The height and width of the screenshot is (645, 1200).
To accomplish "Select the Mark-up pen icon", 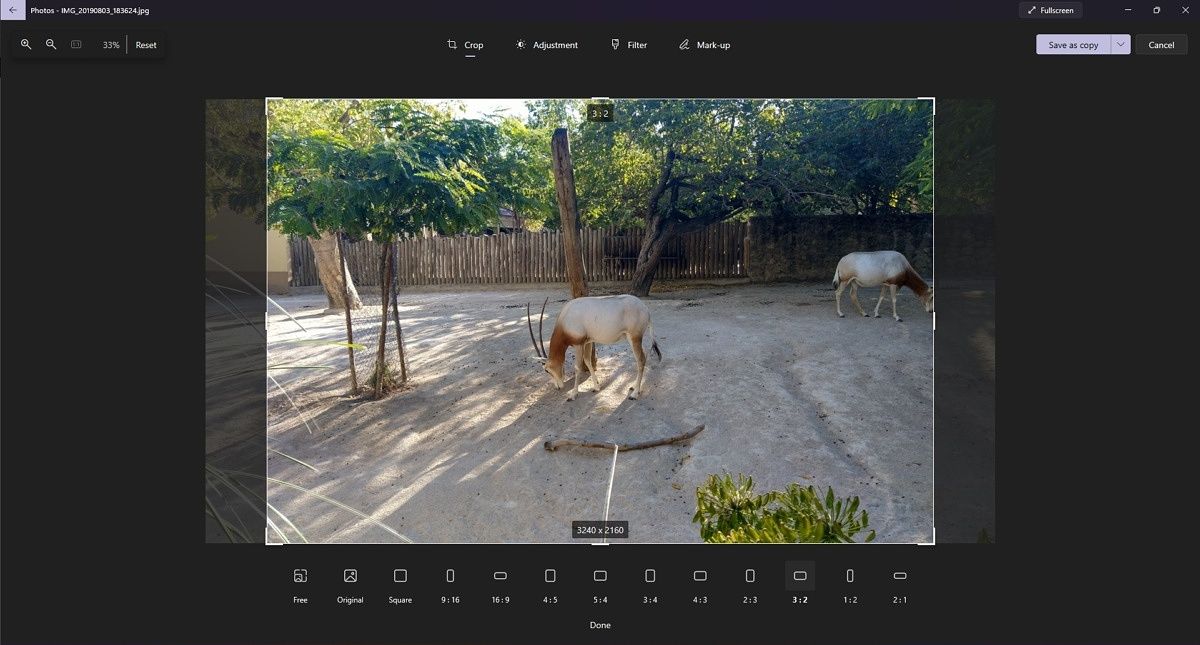I will [683, 44].
